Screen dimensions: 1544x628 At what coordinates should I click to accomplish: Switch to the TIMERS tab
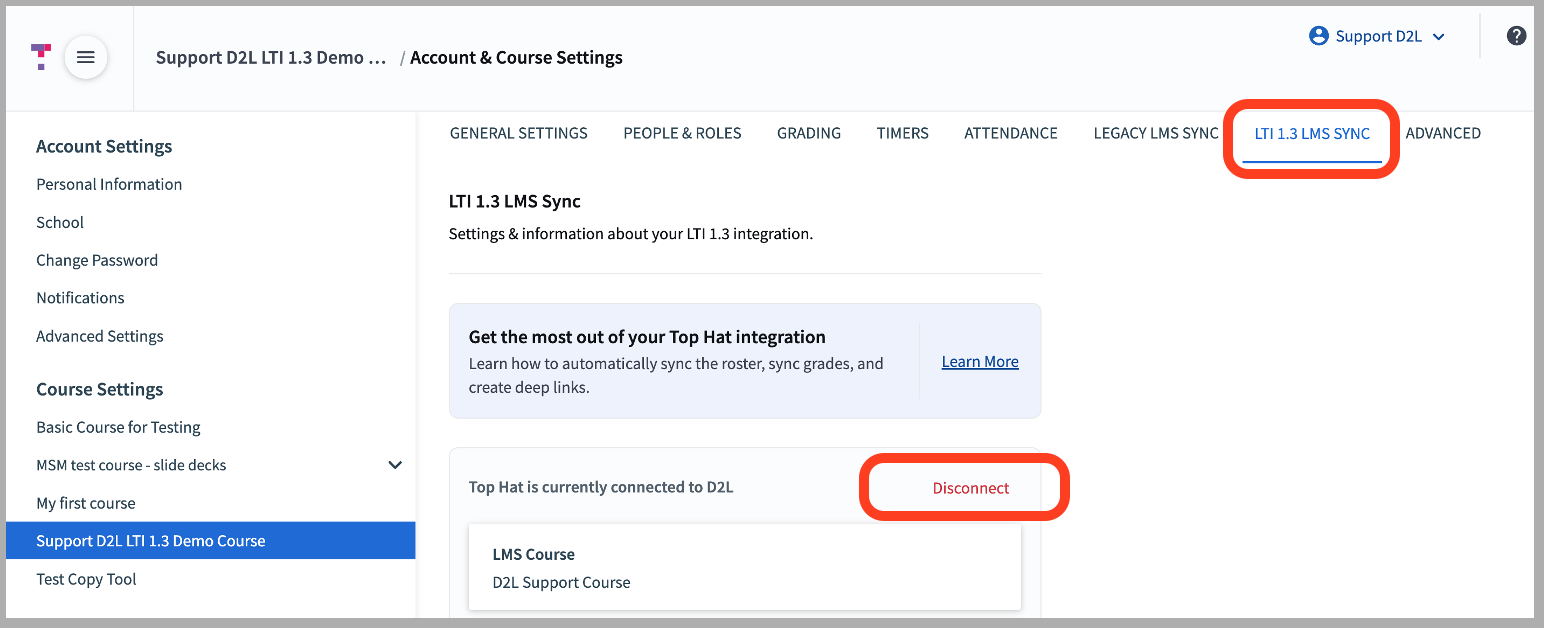(902, 132)
